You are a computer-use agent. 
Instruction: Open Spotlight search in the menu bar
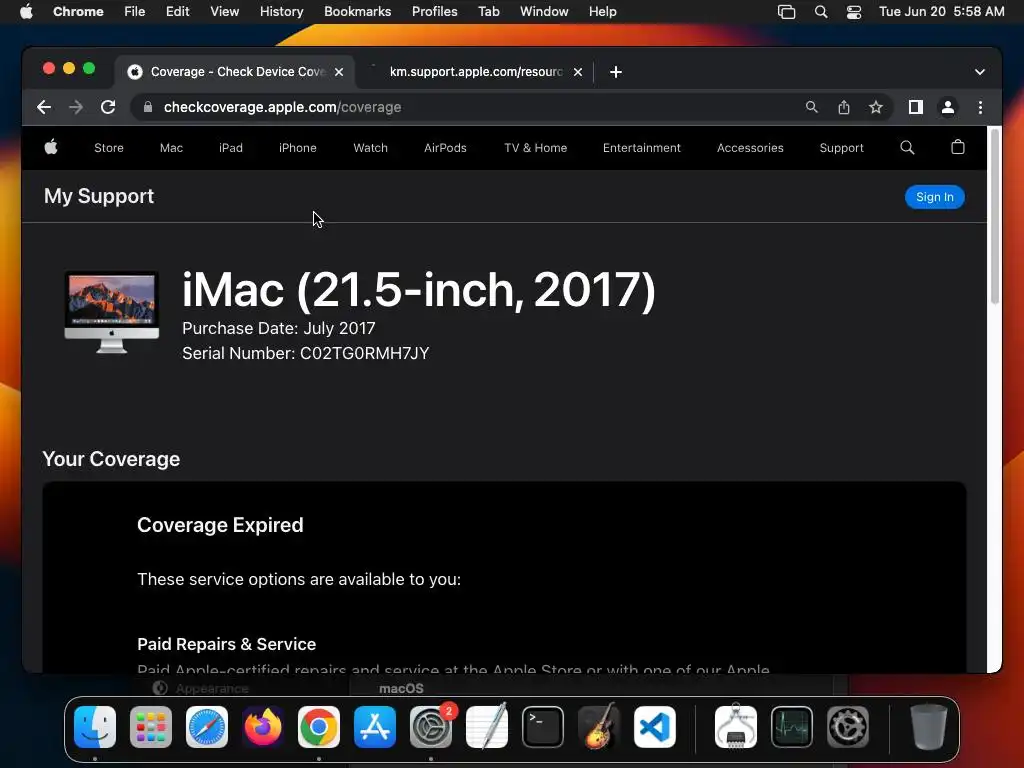click(821, 12)
